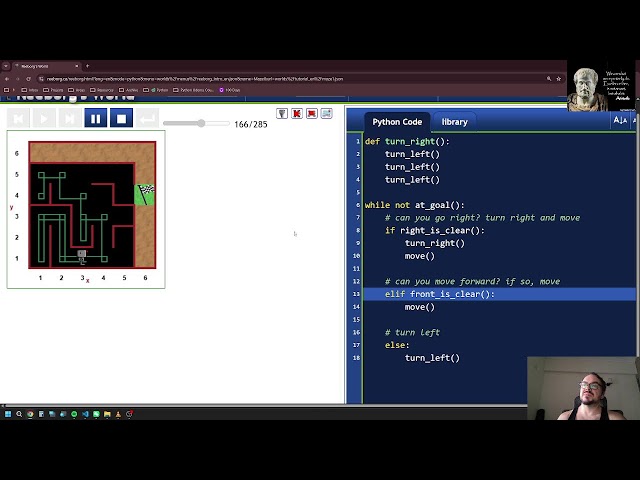Click the checkered goal flag tile

point(145,195)
